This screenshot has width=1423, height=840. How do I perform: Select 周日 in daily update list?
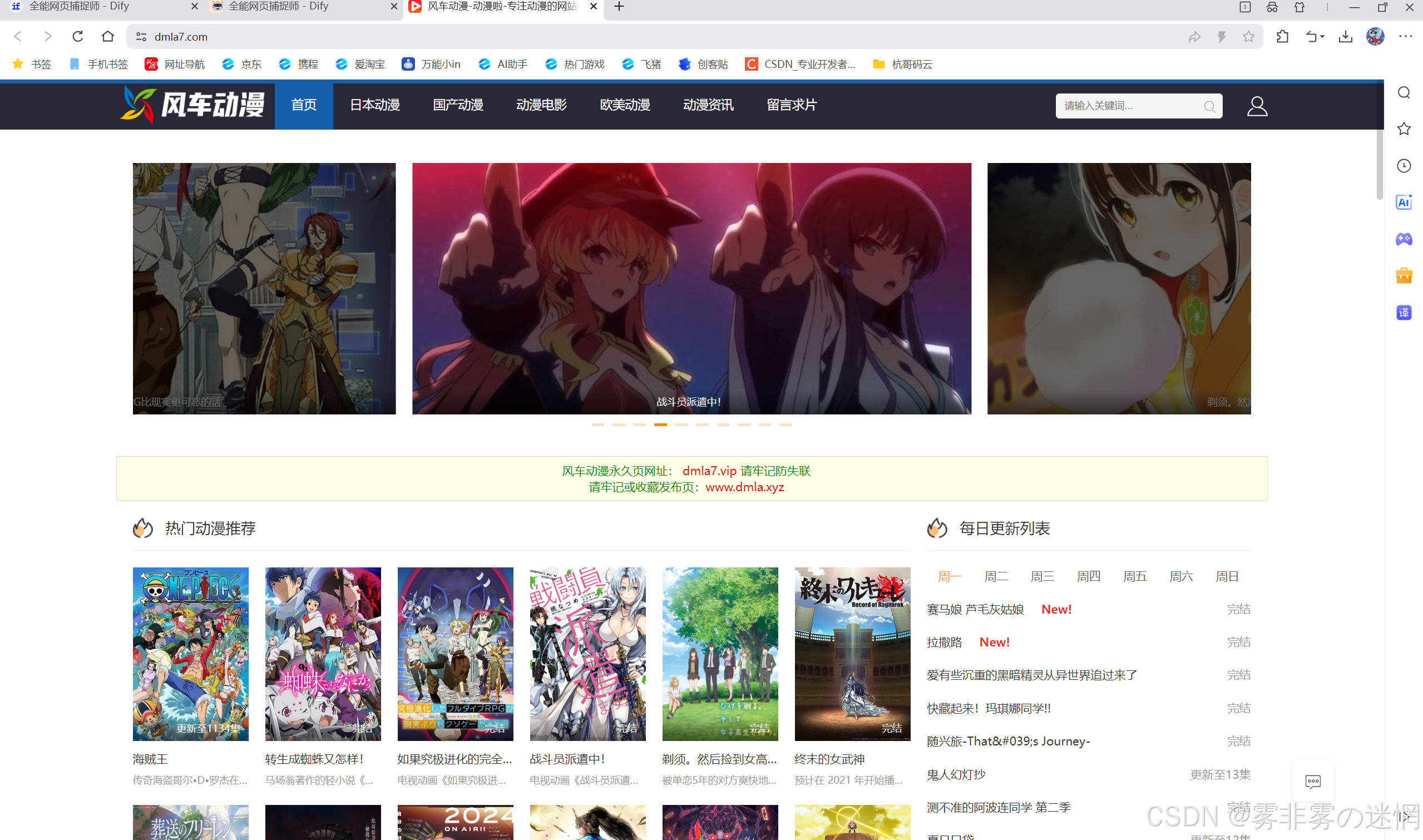[x=1227, y=576]
